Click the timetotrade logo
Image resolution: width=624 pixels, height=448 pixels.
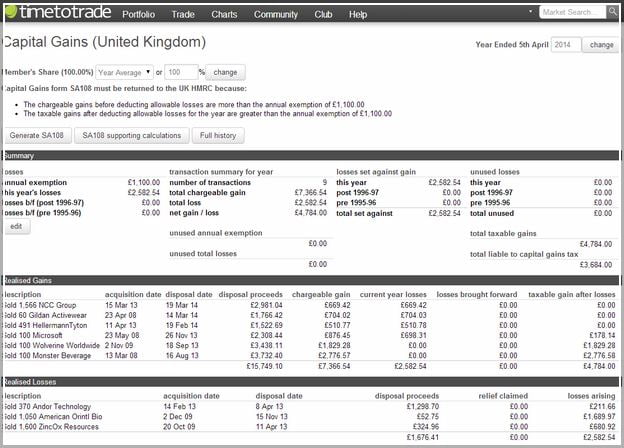click(x=58, y=12)
